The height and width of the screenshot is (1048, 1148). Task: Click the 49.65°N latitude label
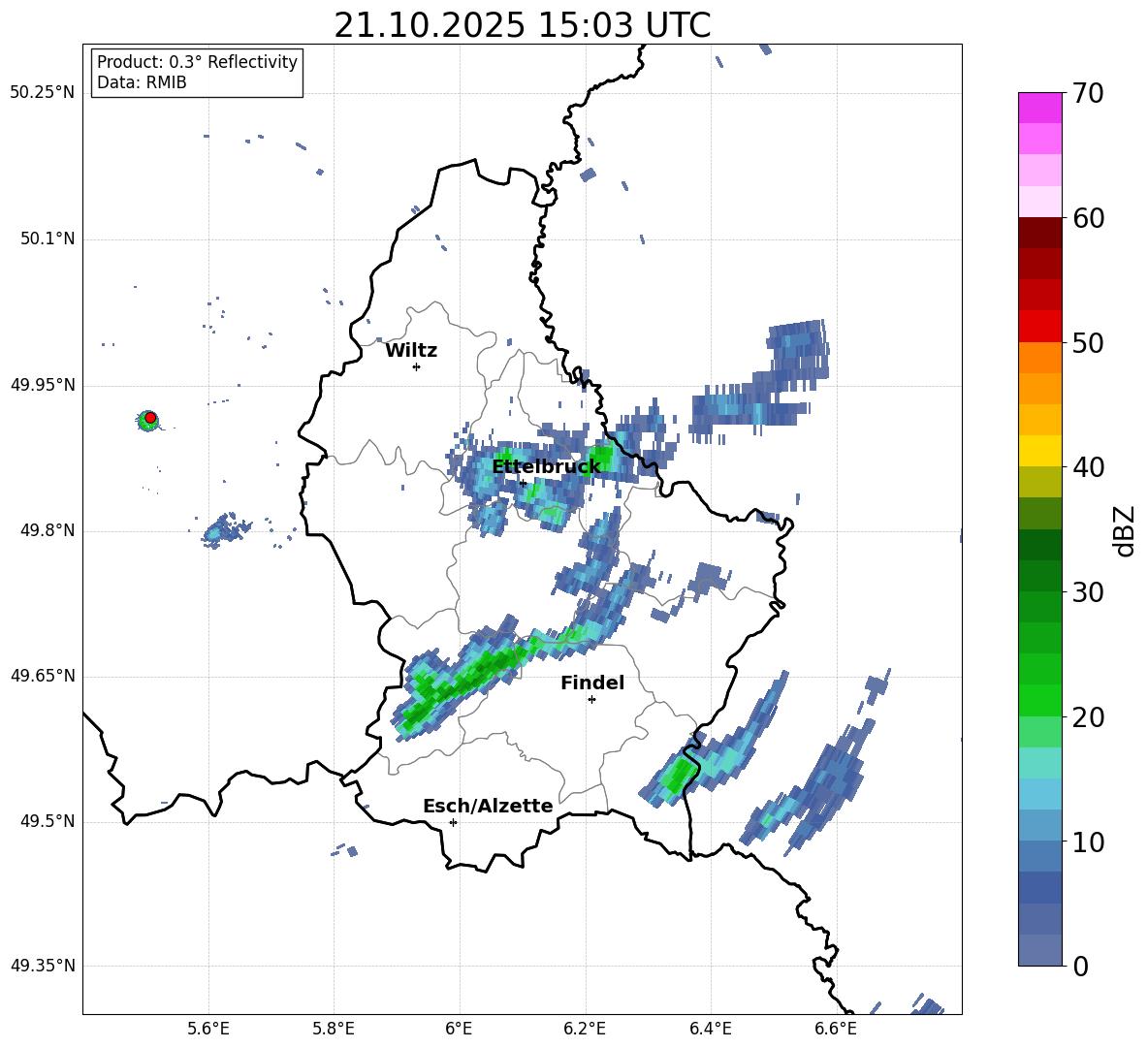[43, 676]
